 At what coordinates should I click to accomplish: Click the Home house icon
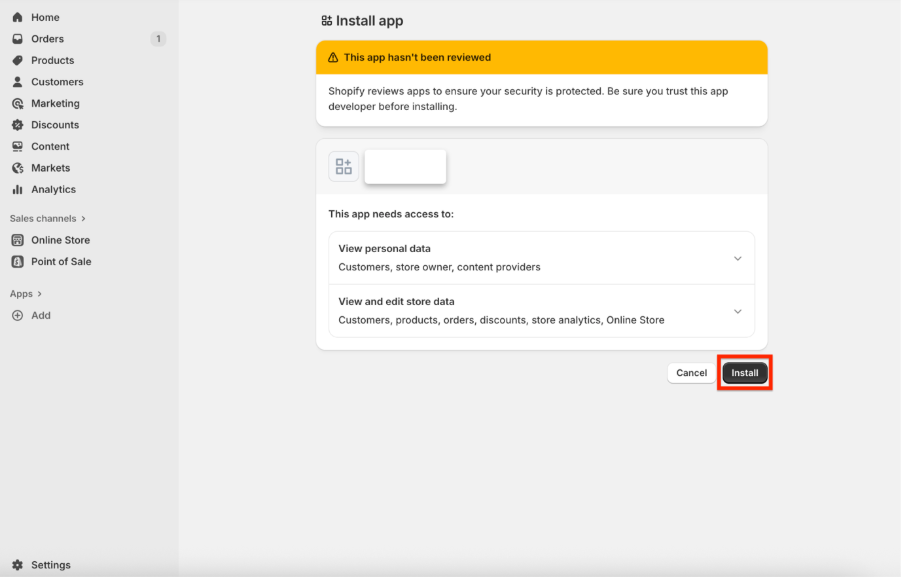click(x=18, y=17)
